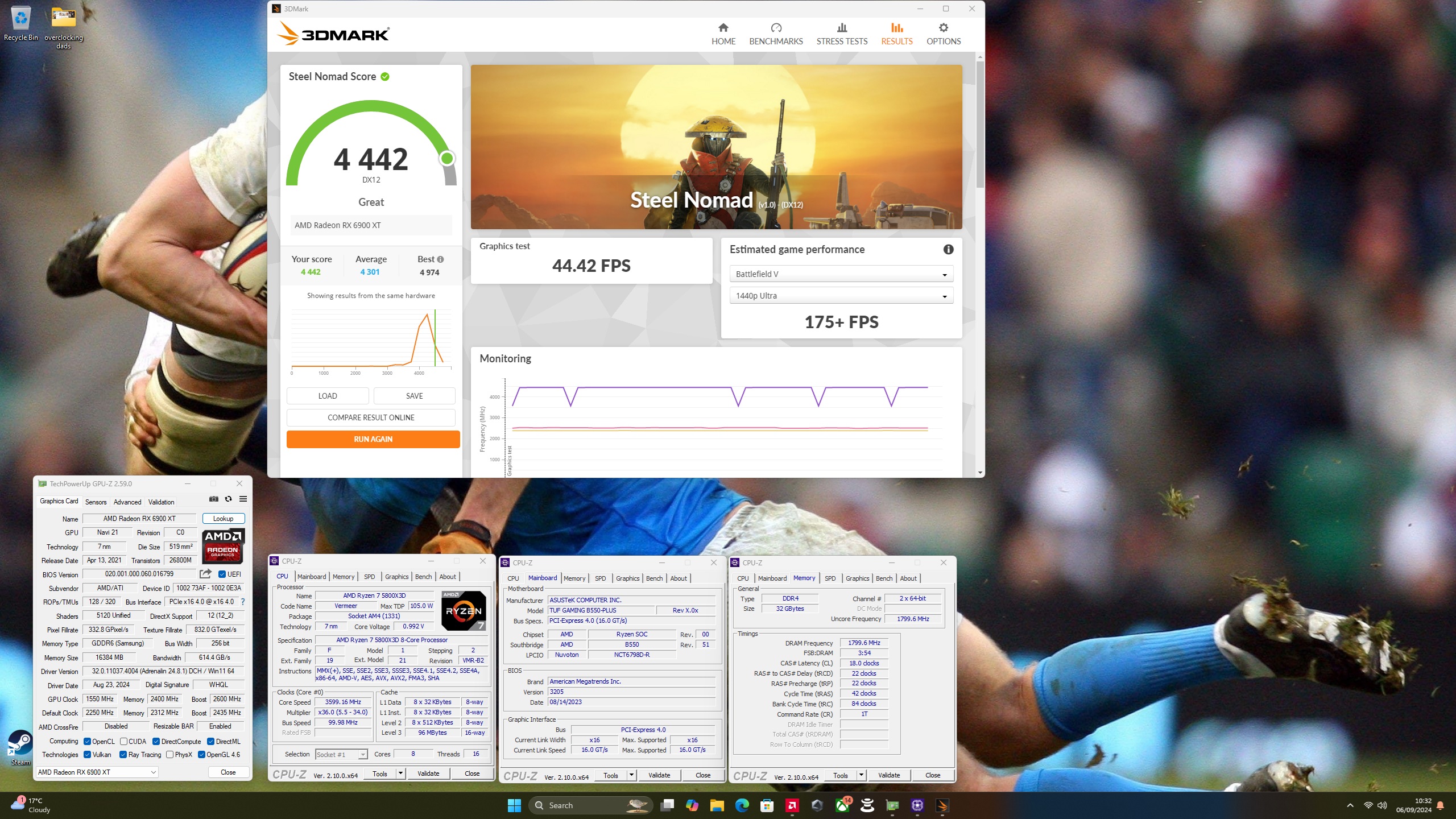The height and width of the screenshot is (819, 1456).
Task: Toggle the CUDA checkbox
Action: point(123,742)
